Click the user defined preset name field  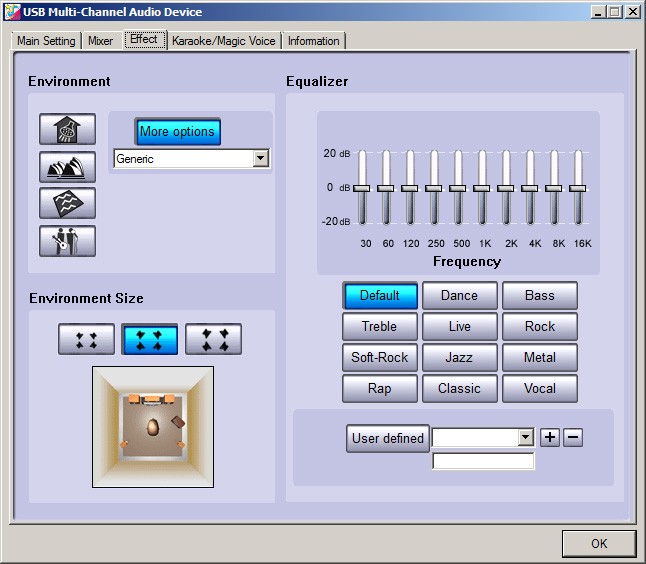pyautogui.click(x=483, y=461)
